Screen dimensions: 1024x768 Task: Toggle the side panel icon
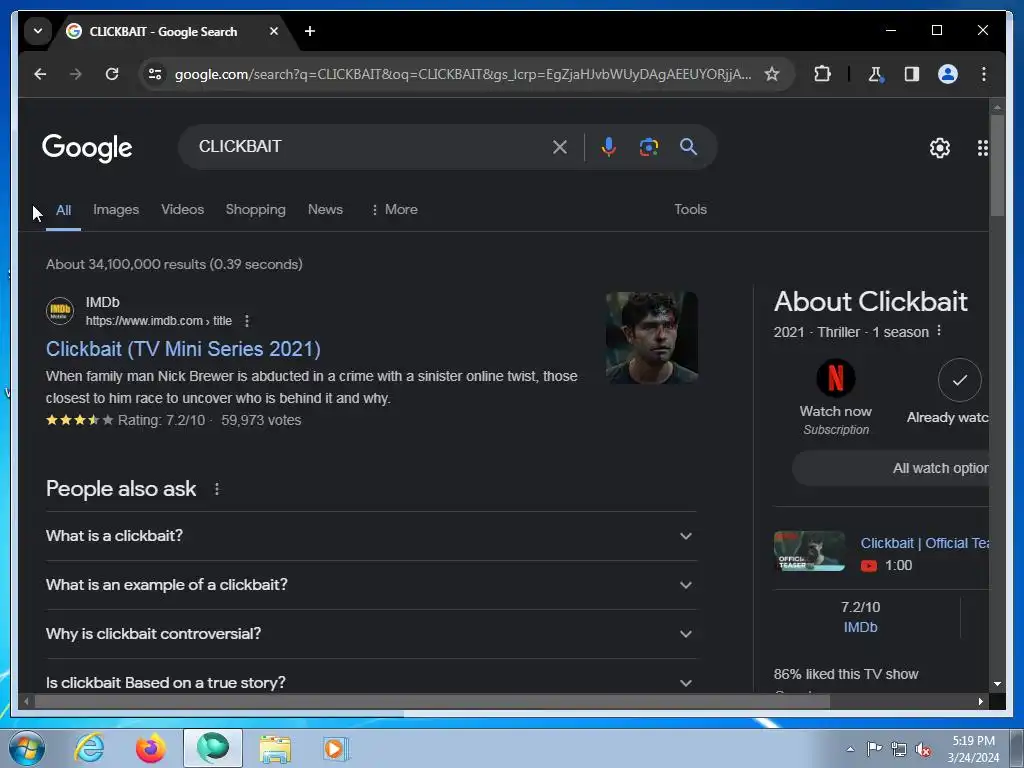tap(912, 74)
